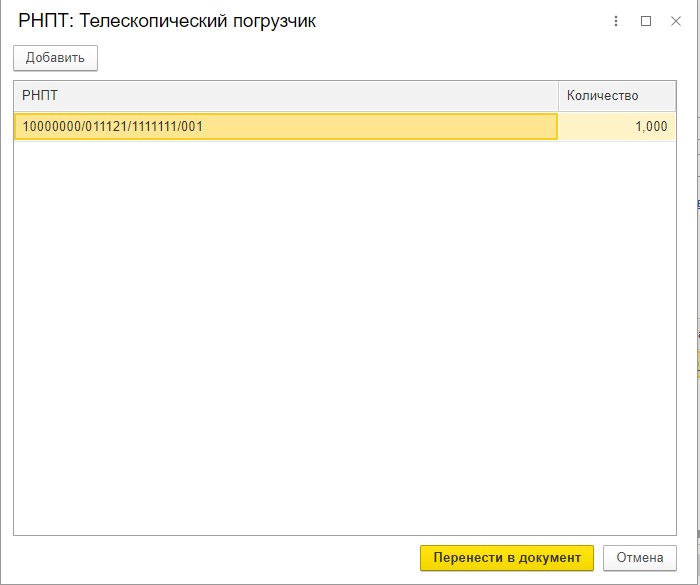This screenshot has width=700, height=585.
Task: Cancel the dialog with Отмена
Action: coord(640,558)
